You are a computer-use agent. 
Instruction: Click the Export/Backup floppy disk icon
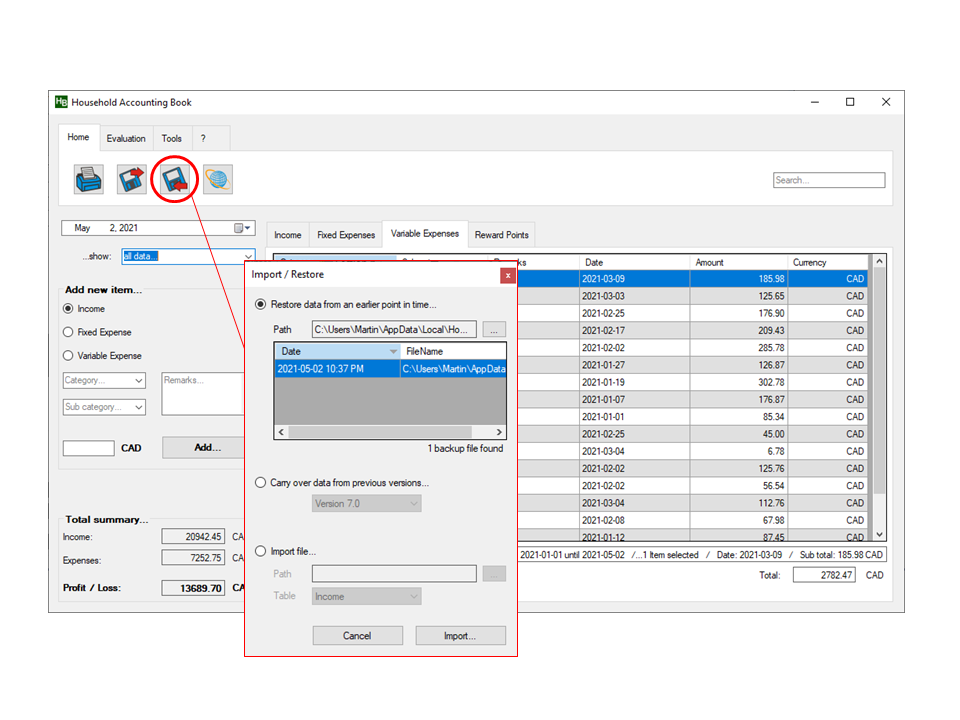click(132, 179)
